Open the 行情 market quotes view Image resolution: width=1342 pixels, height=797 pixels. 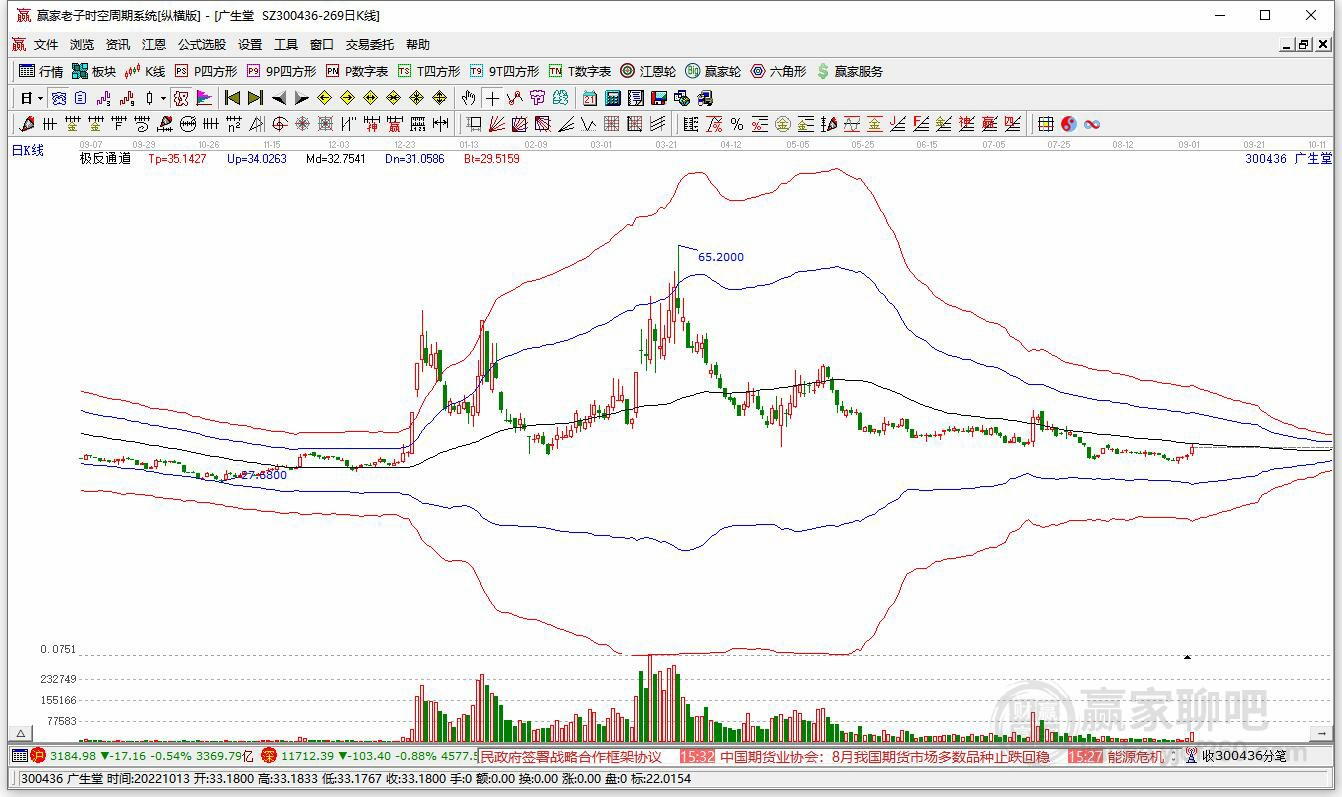tap(41, 71)
